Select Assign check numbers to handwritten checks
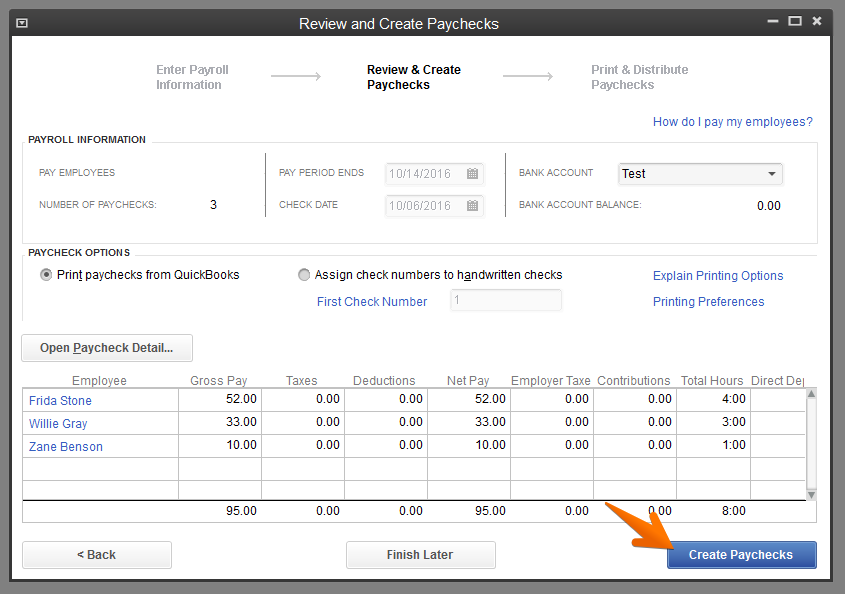The width and height of the screenshot is (845, 594). click(304, 275)
